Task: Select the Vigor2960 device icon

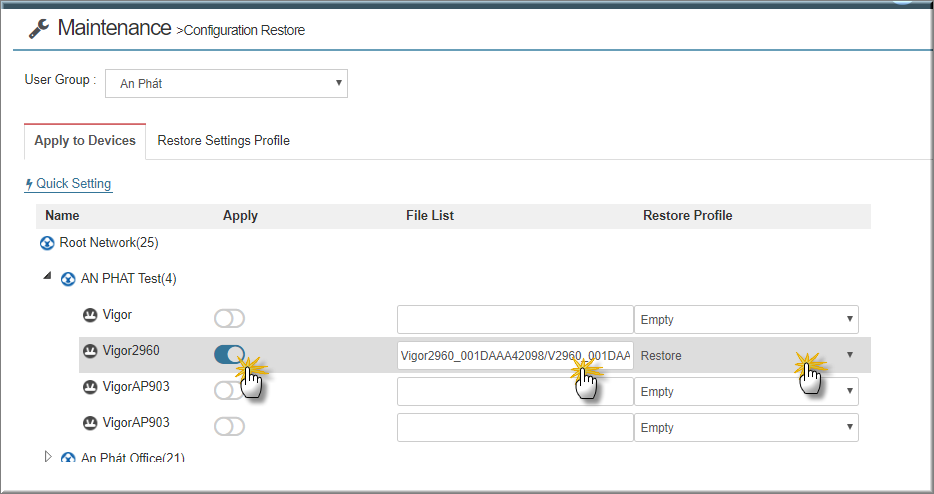Action: [90, 351]
